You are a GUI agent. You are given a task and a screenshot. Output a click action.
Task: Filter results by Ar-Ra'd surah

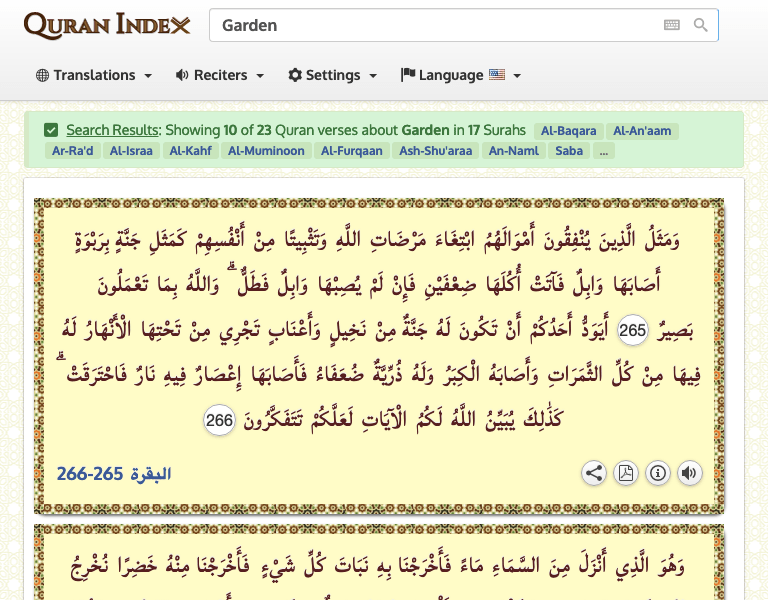(x=72, y=151)
